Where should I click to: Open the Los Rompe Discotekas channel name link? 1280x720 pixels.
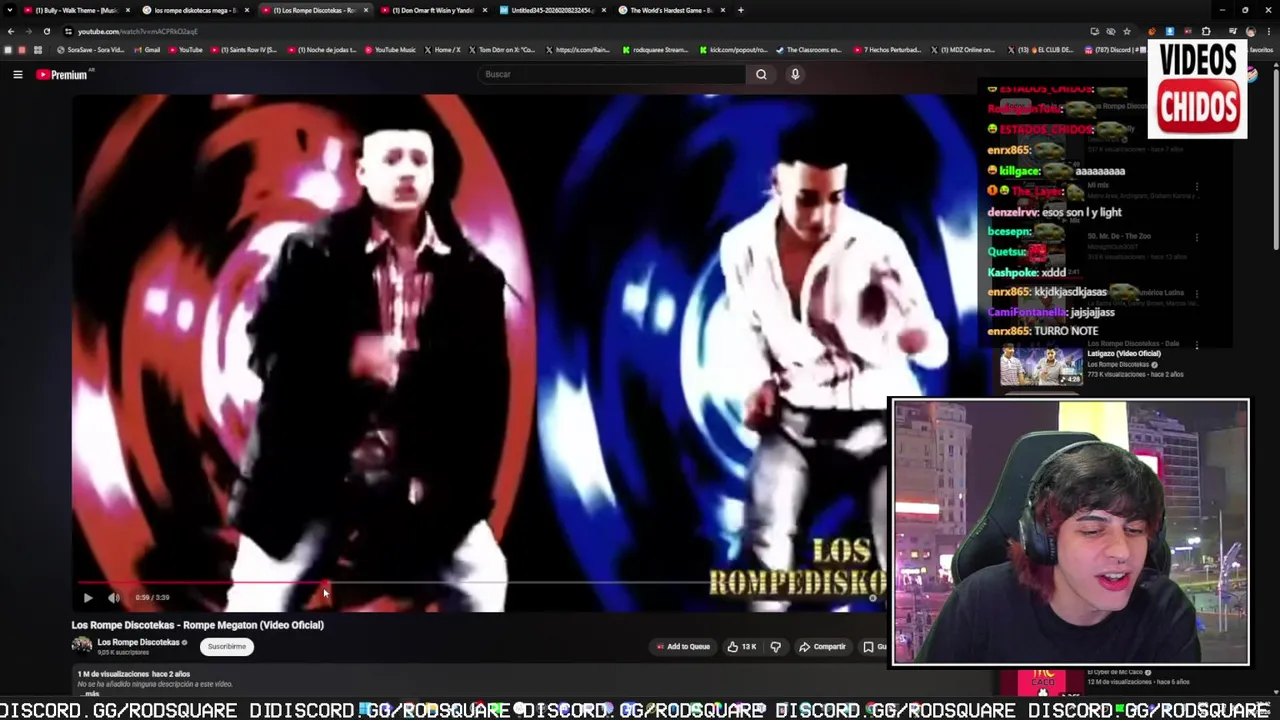138,642
